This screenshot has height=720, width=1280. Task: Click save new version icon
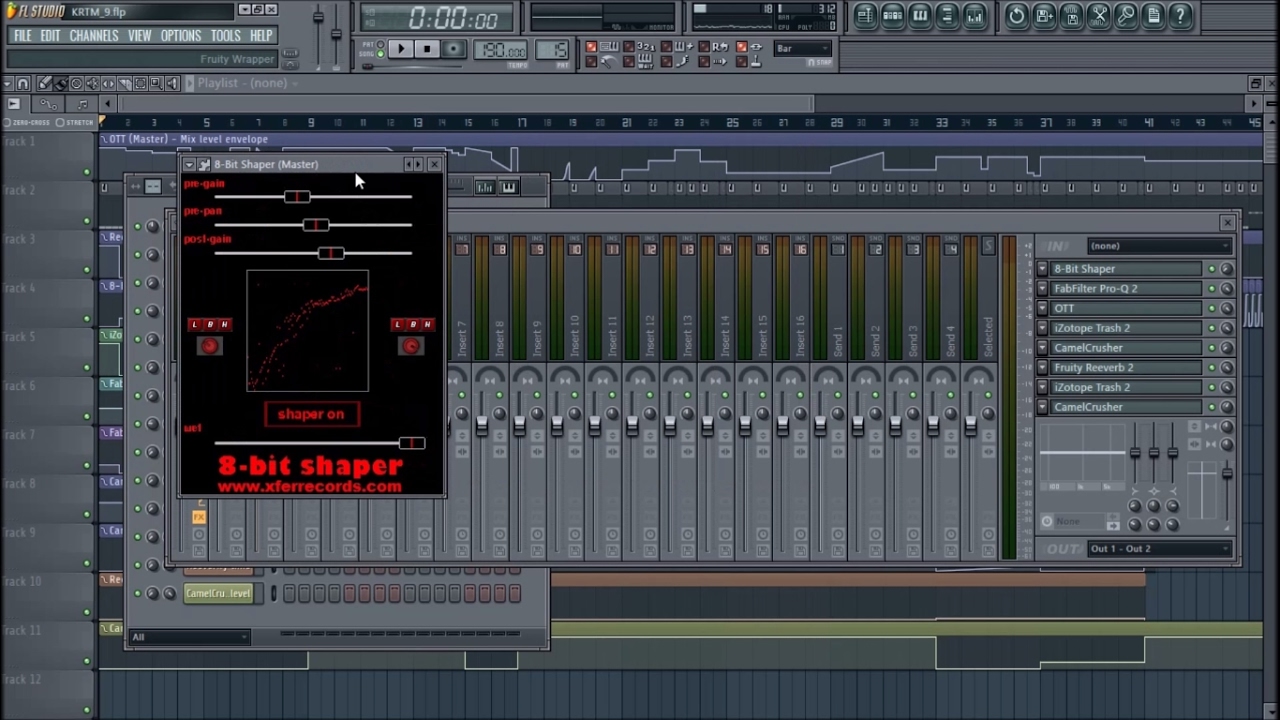(x=1044, y=15)
